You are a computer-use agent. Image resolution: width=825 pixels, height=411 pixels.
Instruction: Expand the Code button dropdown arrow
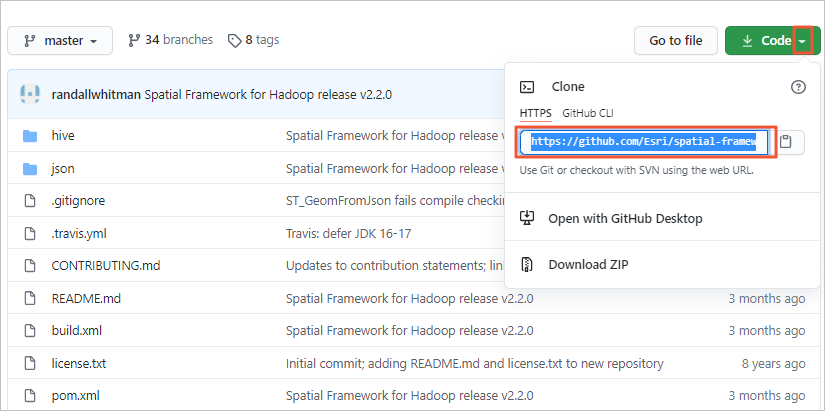[x=802, y=41]
